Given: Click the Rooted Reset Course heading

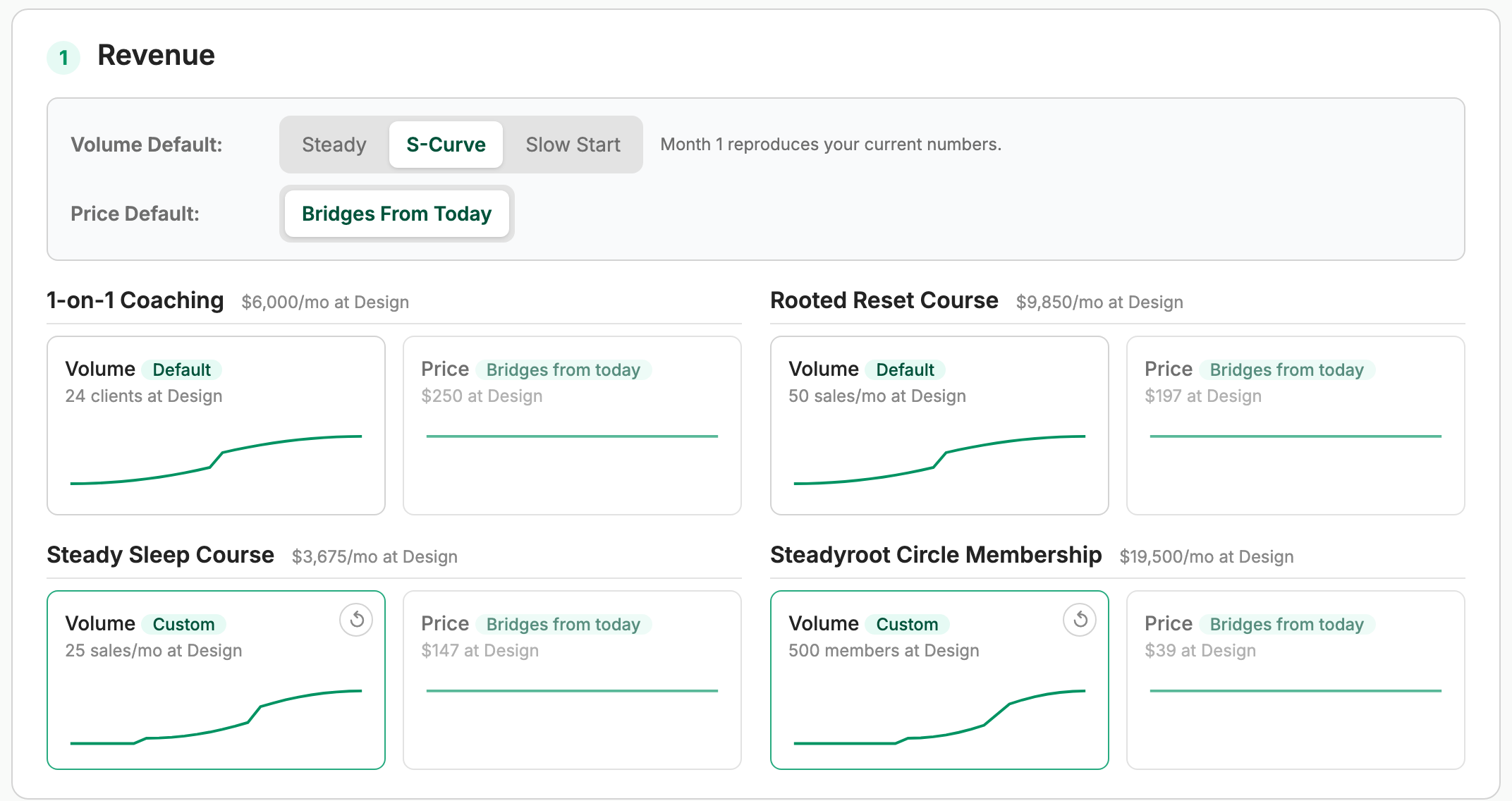Looking at the screenshot, I should coord(884,300).
